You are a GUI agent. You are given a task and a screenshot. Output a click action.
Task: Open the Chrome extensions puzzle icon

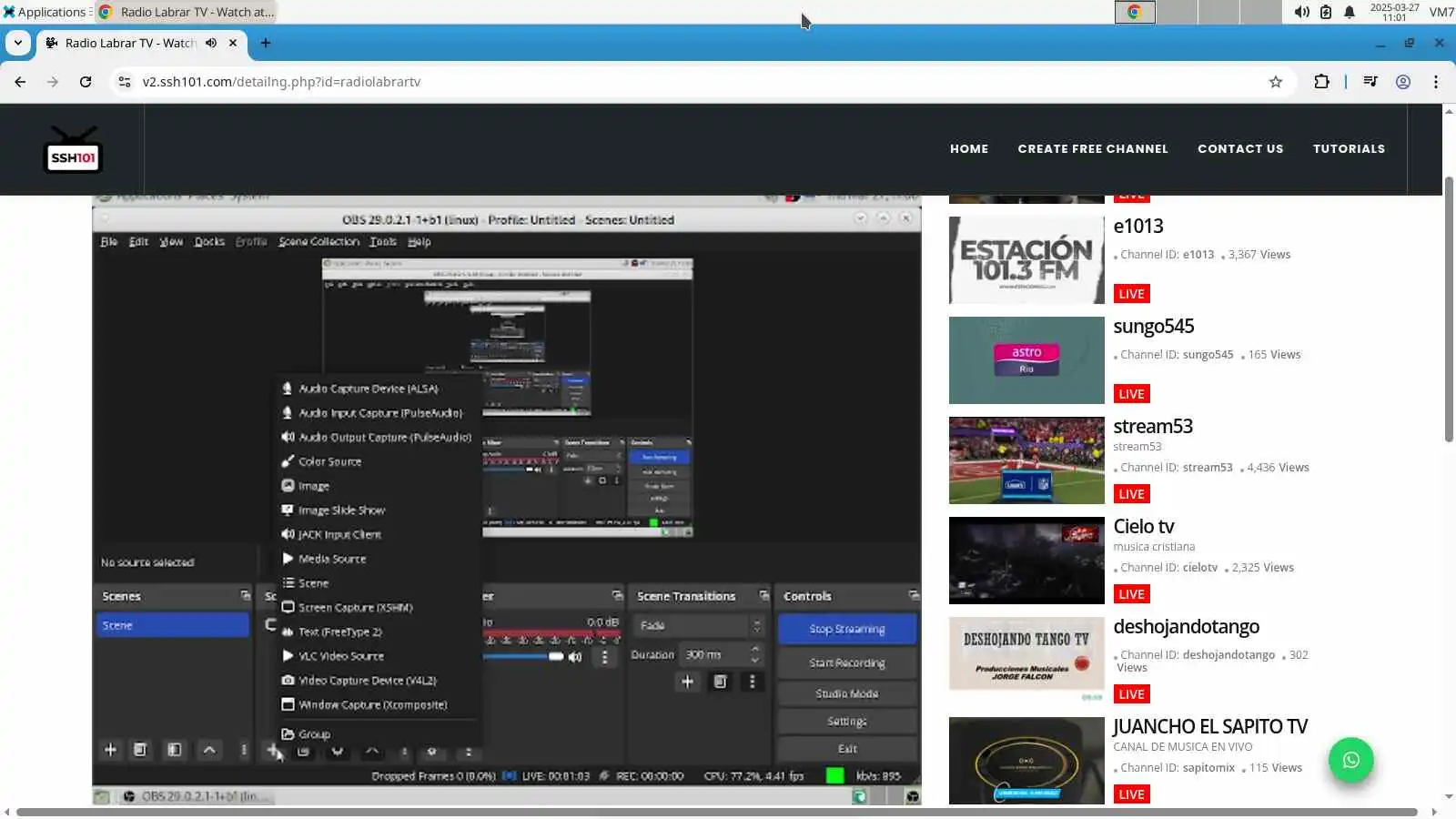coord(1321,82)
